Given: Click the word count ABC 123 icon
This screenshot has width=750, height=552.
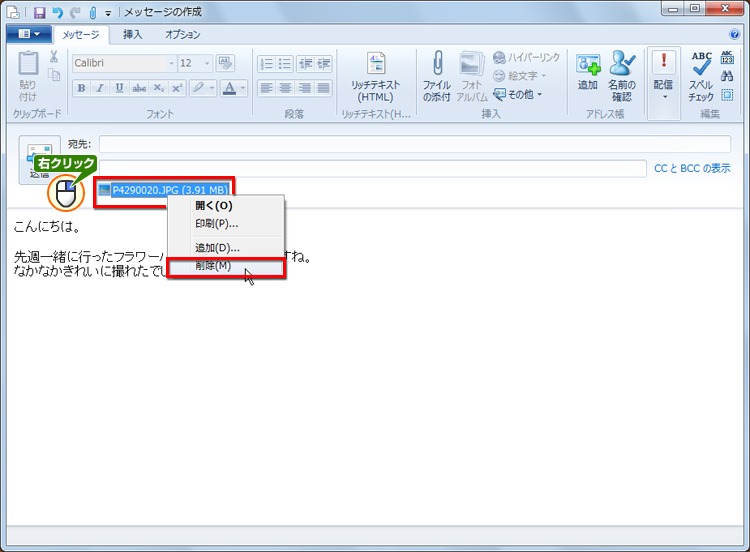Looking at the screenshot, I should (x=728, y=57).
